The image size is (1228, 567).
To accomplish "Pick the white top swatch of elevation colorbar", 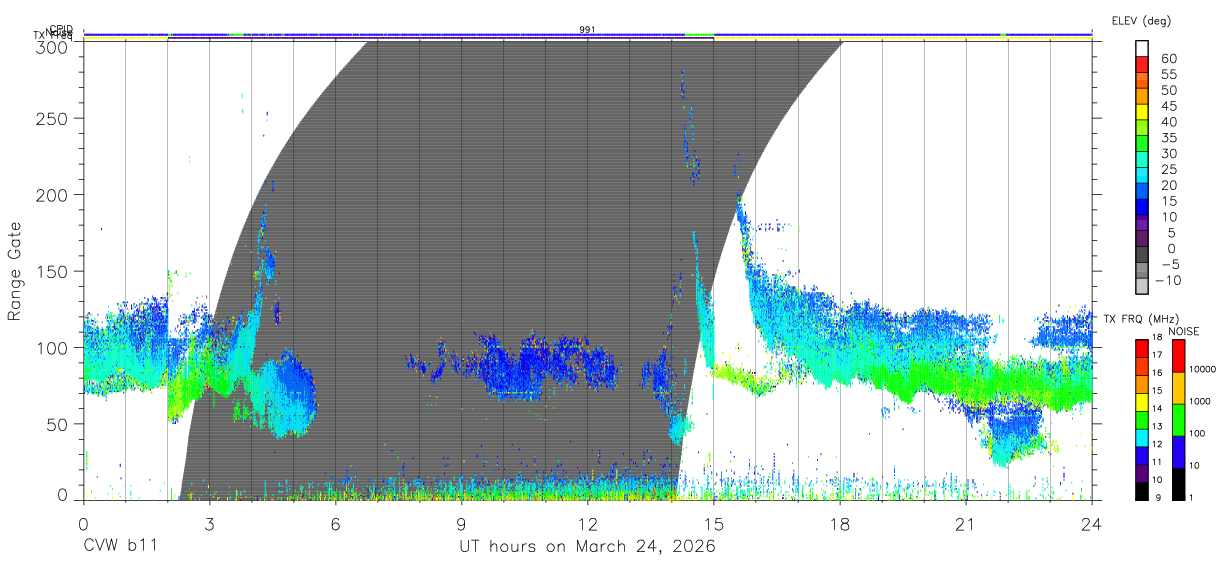I will pyautogui.click(x=1142, y=50).
